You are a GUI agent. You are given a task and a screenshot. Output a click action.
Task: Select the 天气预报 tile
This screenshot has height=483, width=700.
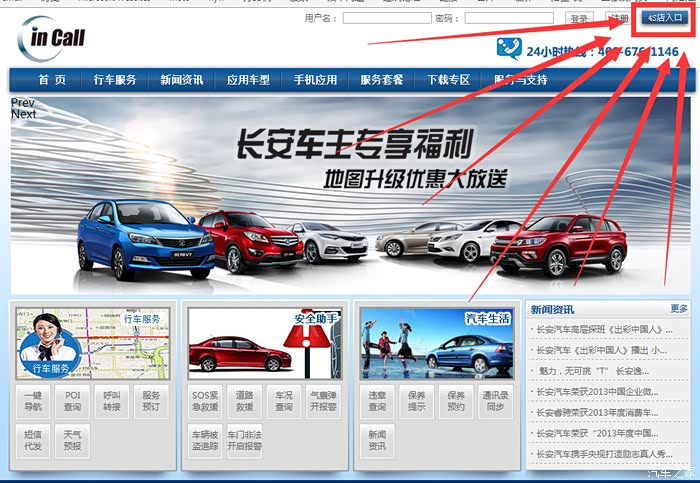click(x=72, y=441)
